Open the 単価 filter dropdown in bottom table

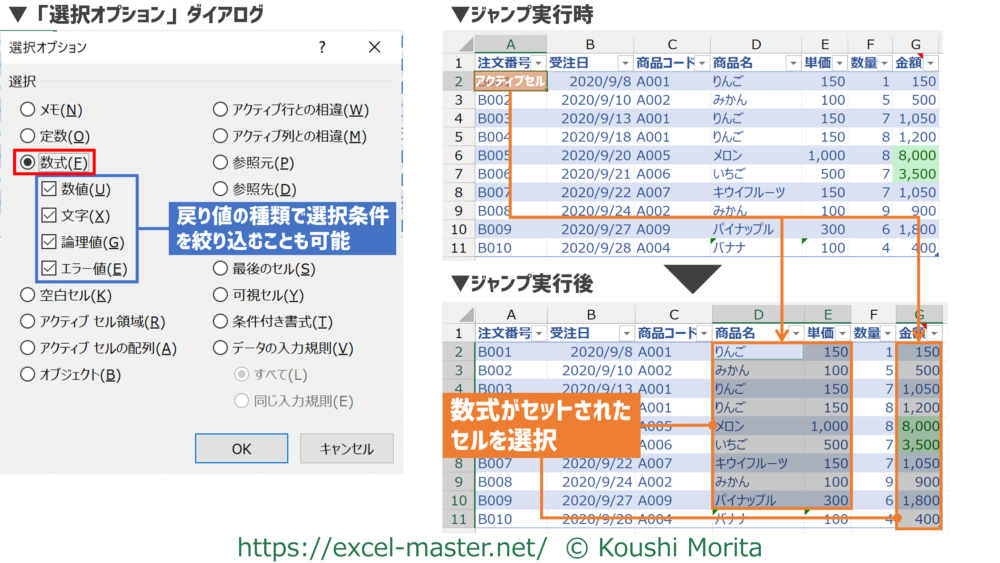click(x=842, y=333)
